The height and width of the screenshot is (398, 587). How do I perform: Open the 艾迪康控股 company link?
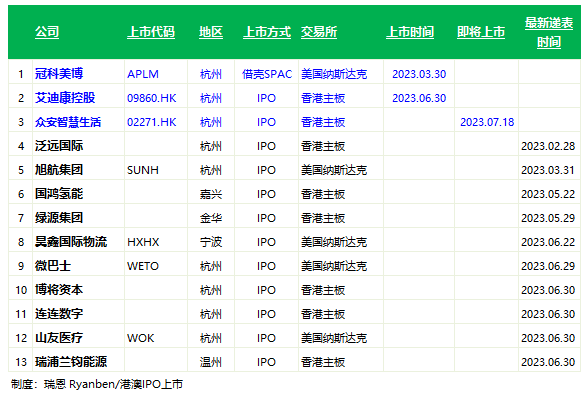[65, 98]
